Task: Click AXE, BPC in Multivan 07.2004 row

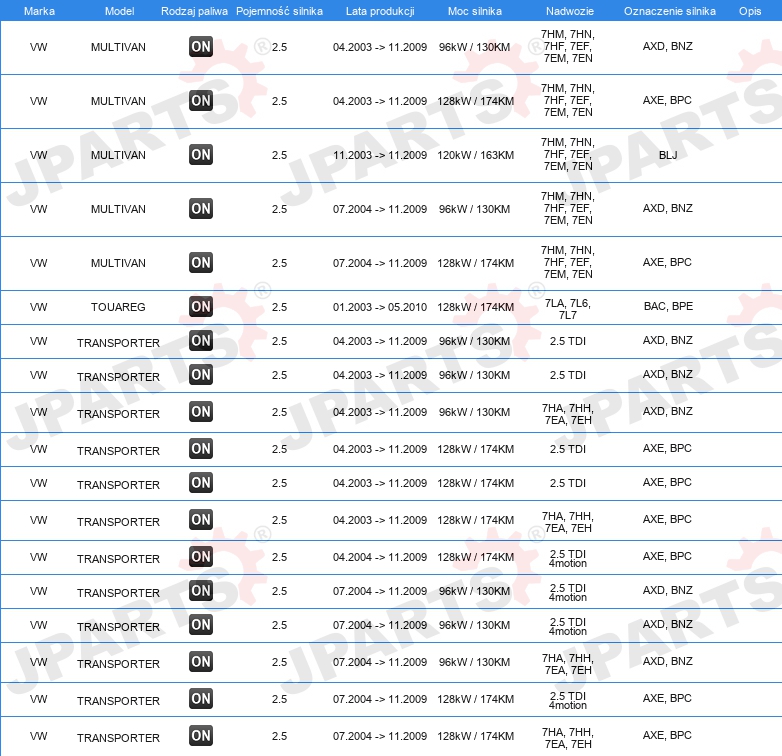Action: point(667,262)
